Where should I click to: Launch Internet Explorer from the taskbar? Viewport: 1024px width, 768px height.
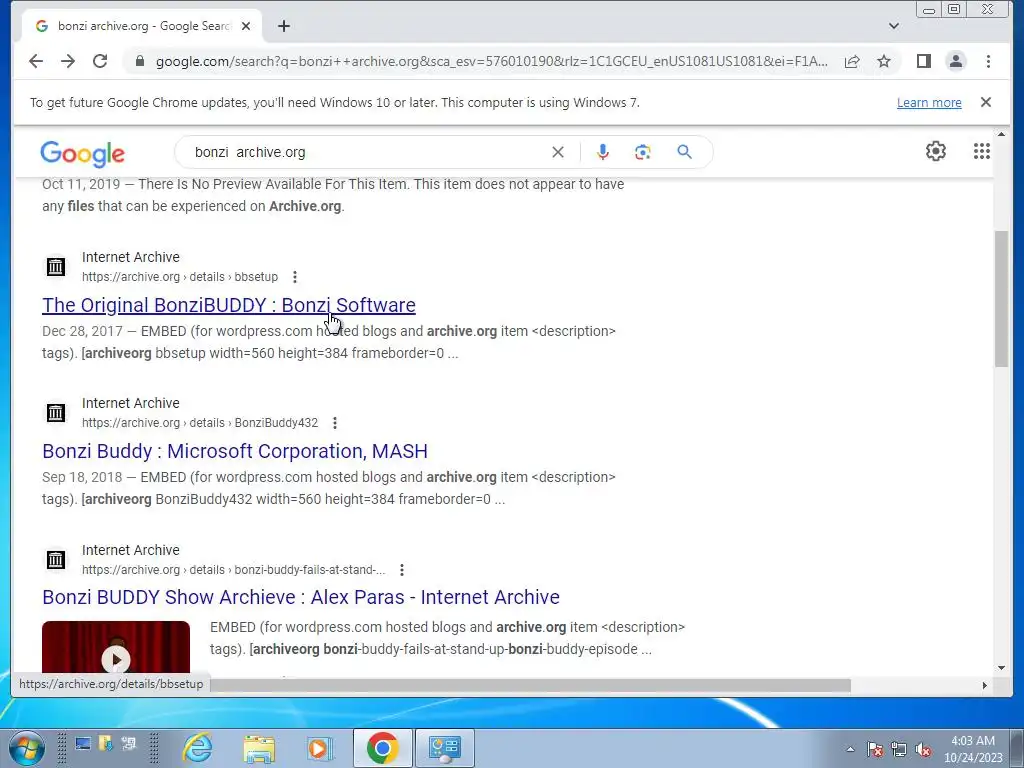pos(197,748)
